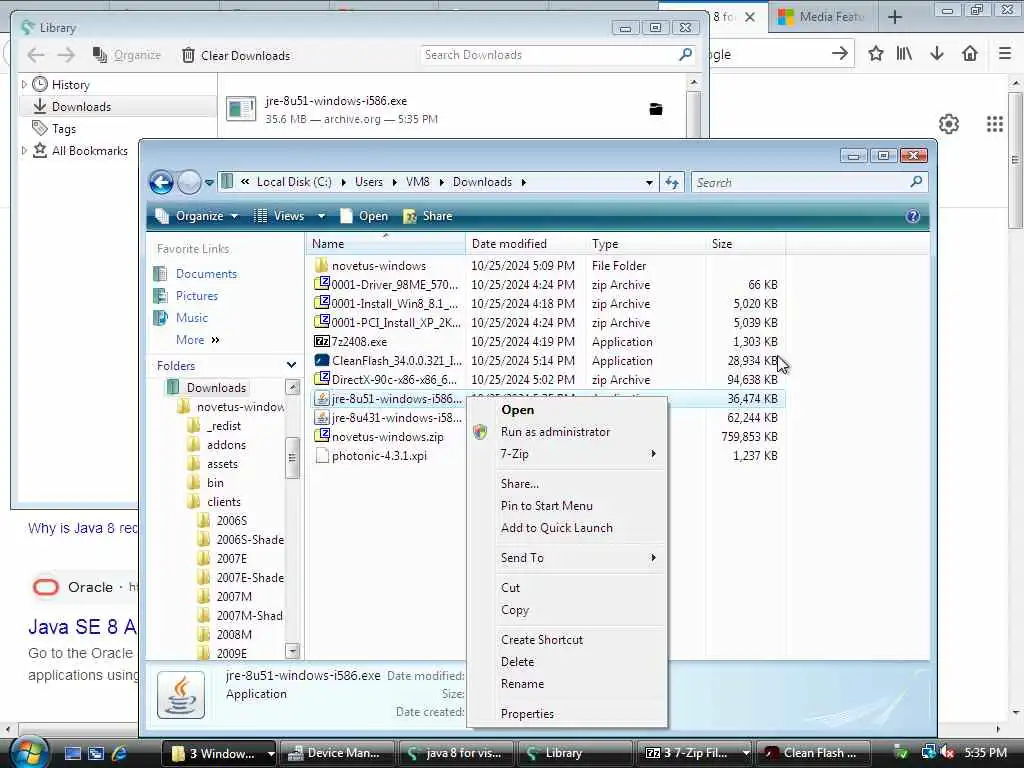Click Search Downloads field in Library window
Image resolution: width=1024 pixels, height=768 pixels.
point(557,55)
